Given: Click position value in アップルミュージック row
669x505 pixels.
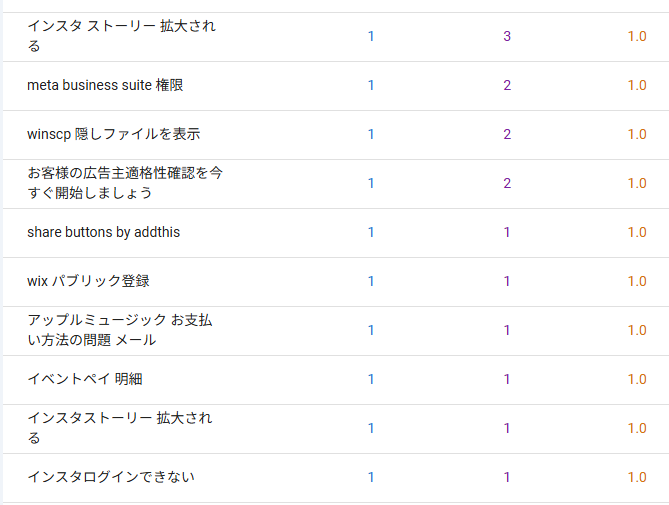Looking at the screenshot, I should (x=637, y=331).
